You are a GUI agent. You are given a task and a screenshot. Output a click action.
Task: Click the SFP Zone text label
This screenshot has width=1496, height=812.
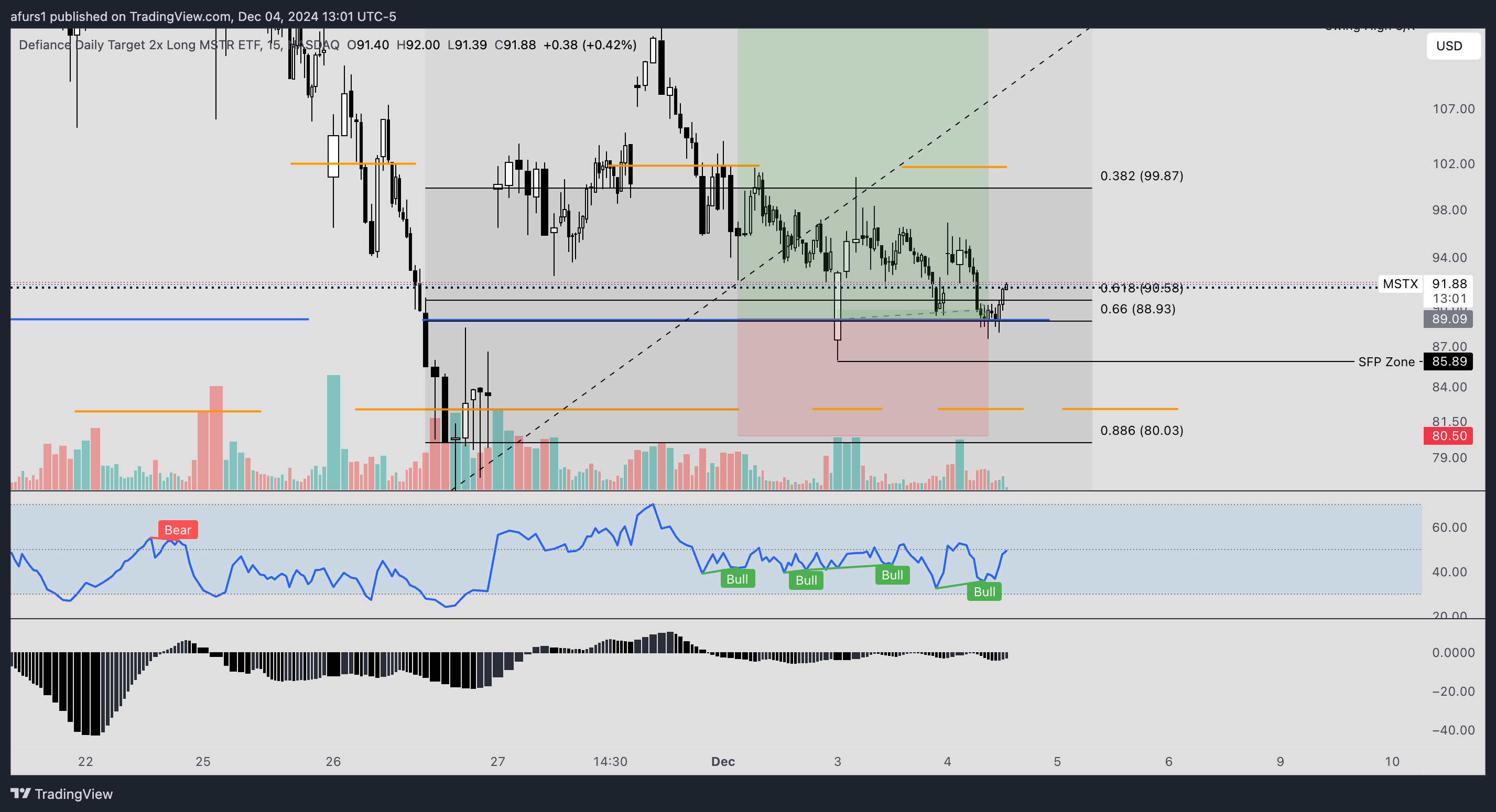(1386, 361)
